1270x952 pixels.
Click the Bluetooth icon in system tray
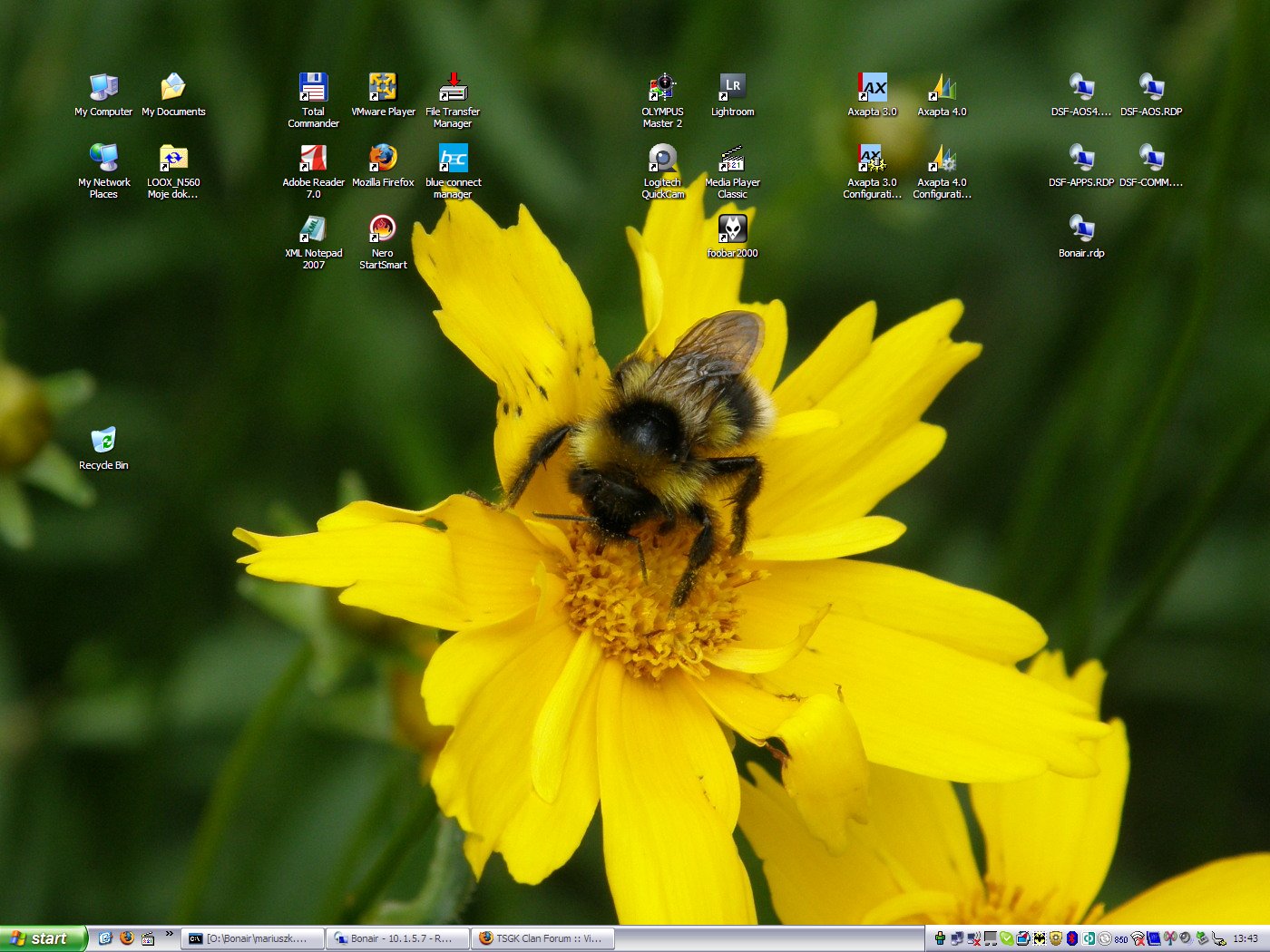[1071, 938]
